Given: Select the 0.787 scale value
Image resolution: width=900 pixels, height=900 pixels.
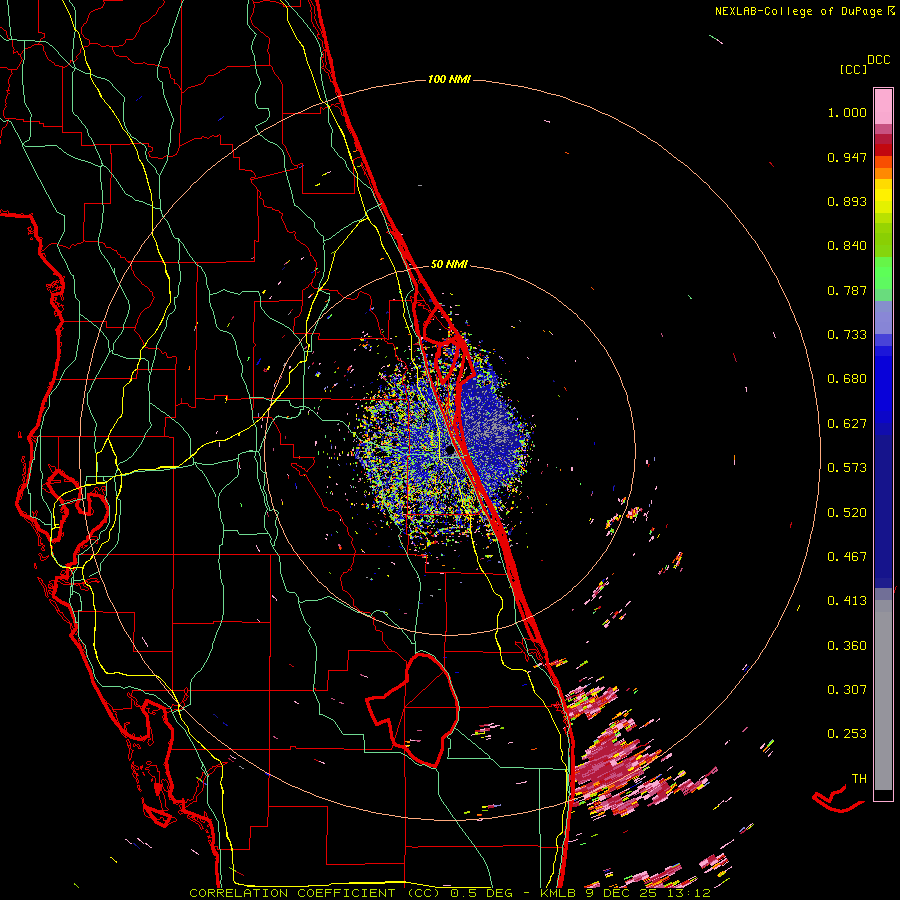Looking at the screenshot, I should point(847,290).
